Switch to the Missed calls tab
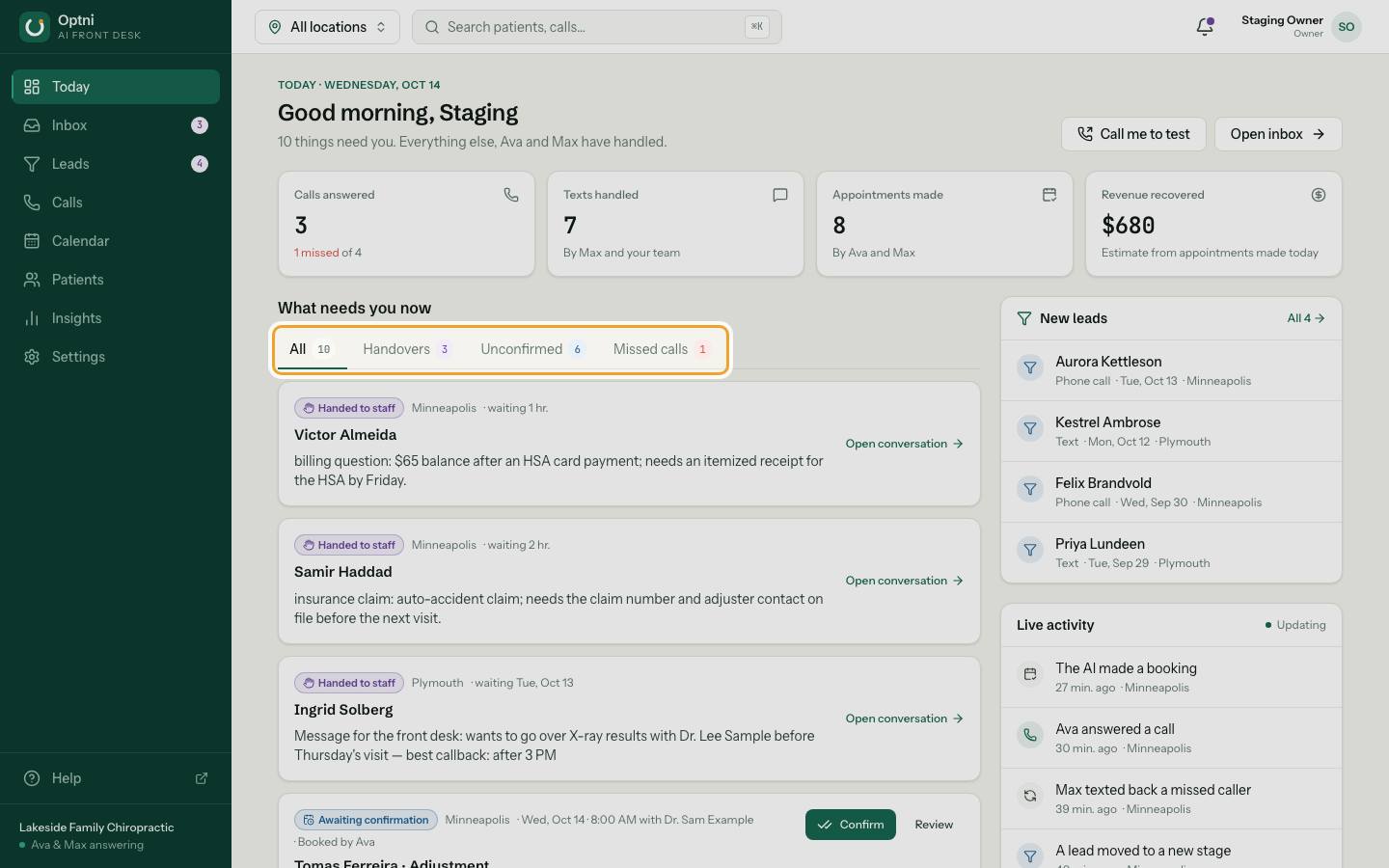The image size is (1389, 868). pos(662,349)
